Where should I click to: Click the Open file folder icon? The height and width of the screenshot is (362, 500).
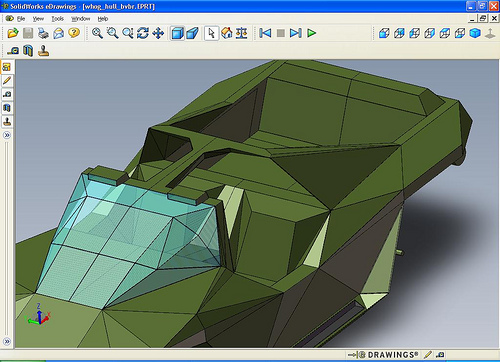(x=13, y=33)
